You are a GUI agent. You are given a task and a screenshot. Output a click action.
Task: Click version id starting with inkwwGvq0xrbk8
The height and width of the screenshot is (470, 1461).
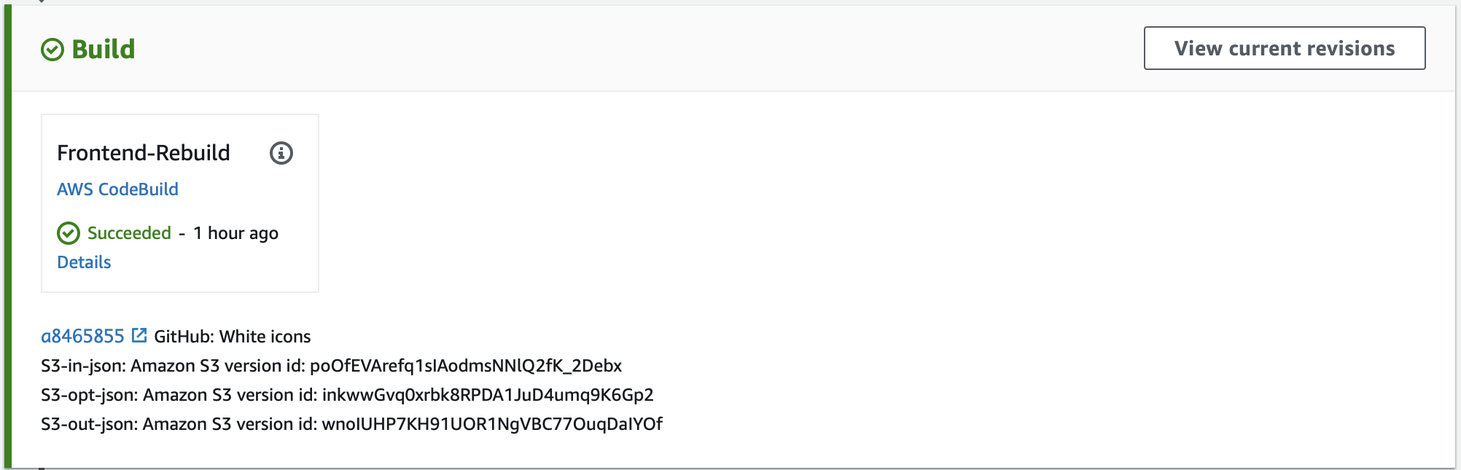tap(487, 395)
